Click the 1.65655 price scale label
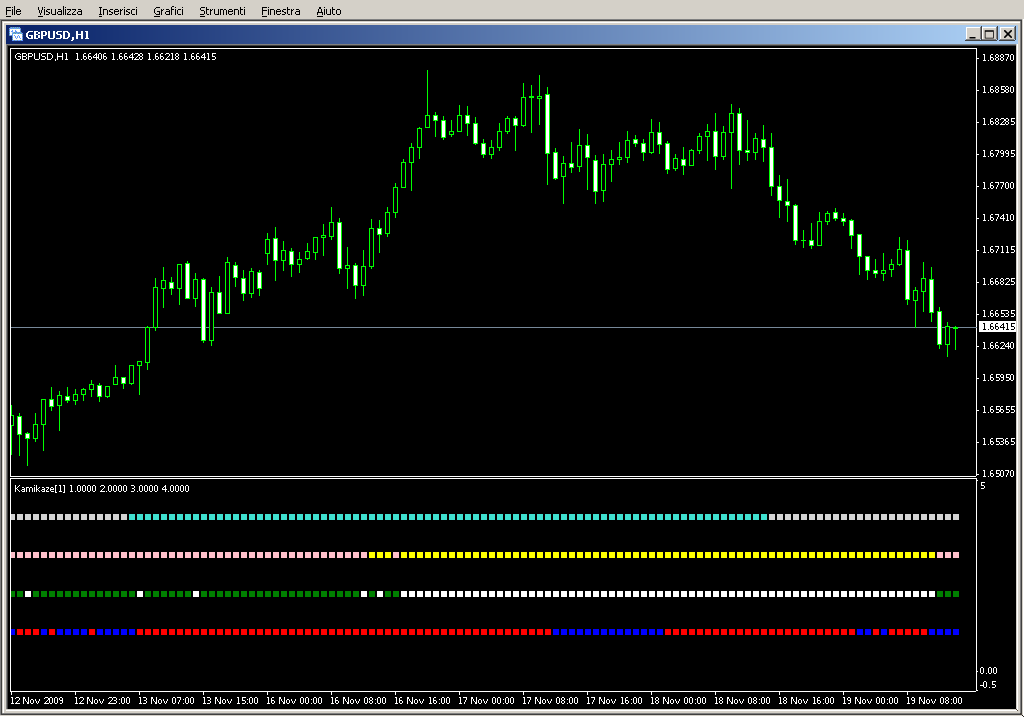The image size is (1024, 717). tap(999, 409)
